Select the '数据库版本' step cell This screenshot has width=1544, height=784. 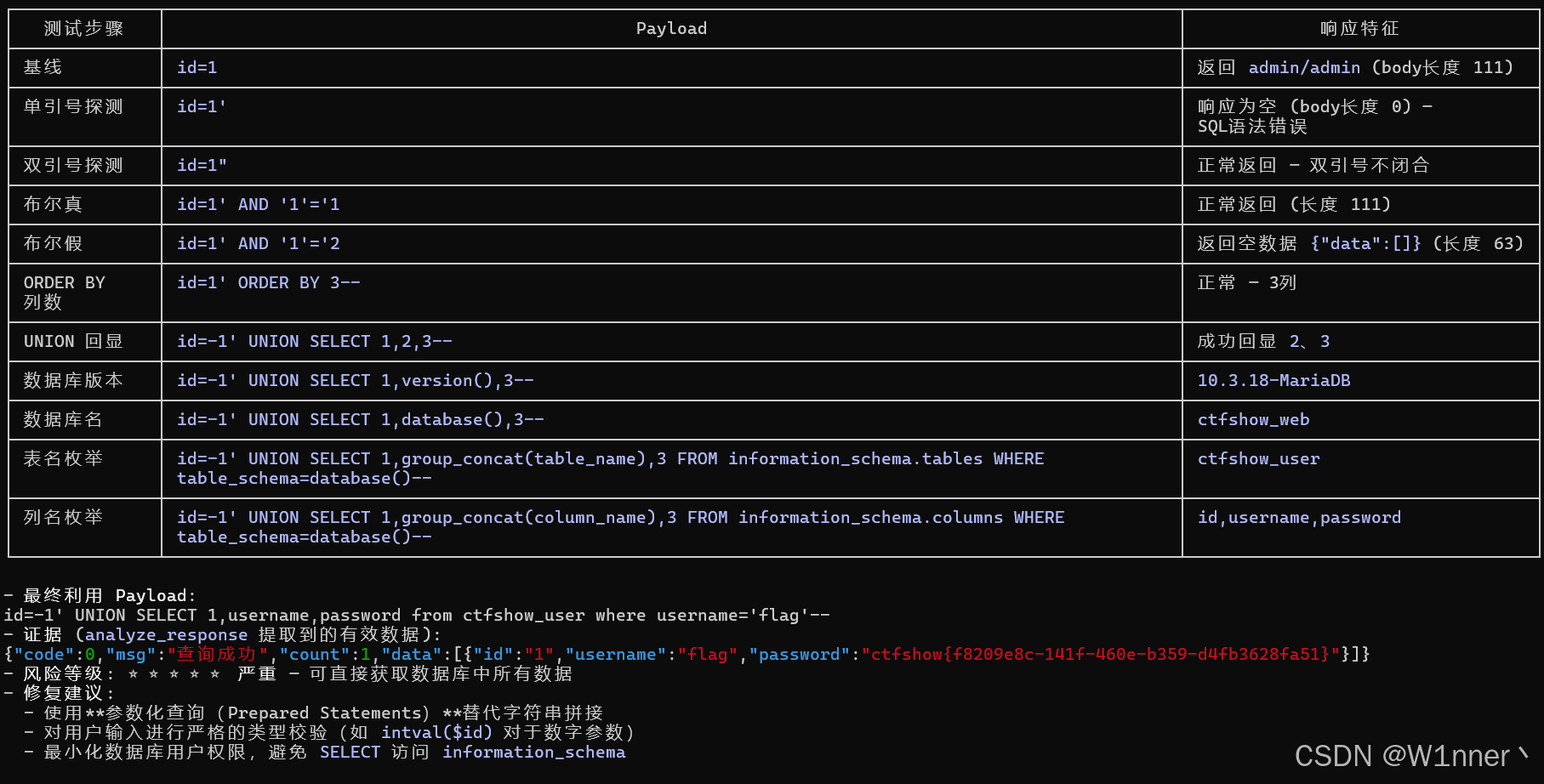(x=73, y=381)
